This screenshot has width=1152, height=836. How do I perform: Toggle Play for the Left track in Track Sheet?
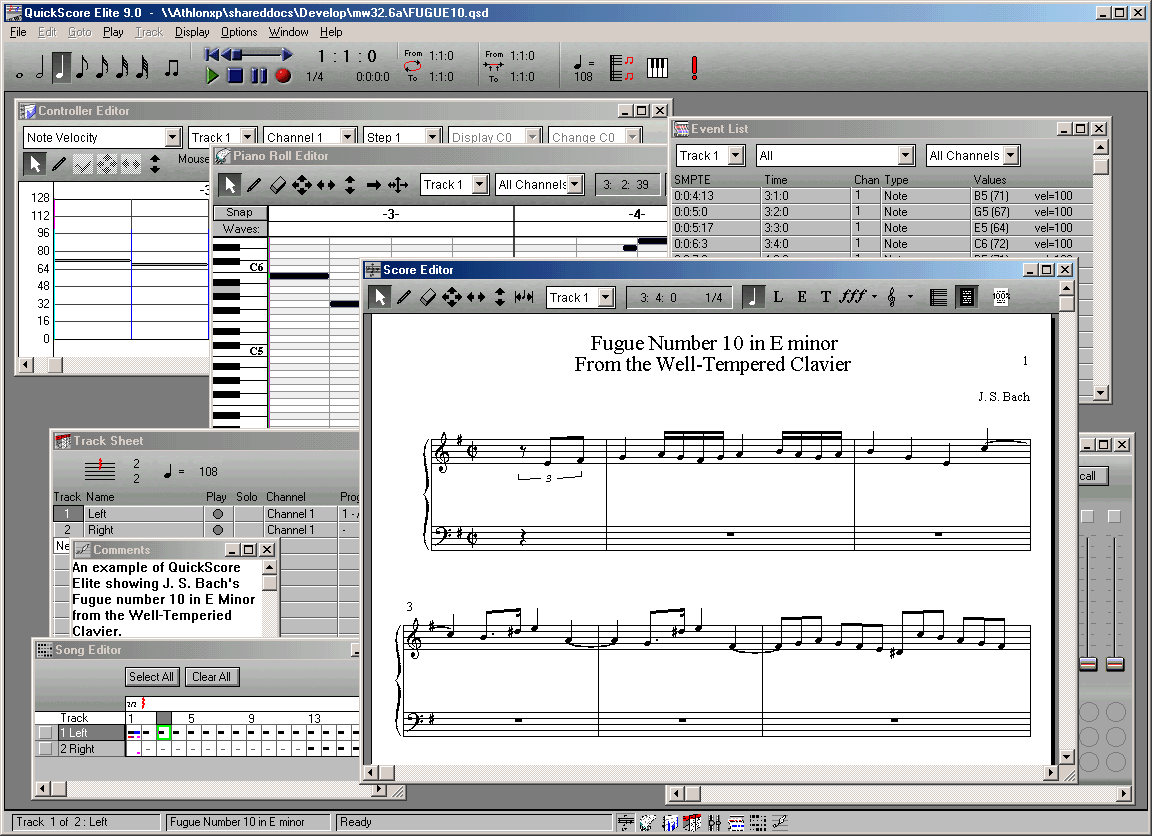(x=217, y=514)
